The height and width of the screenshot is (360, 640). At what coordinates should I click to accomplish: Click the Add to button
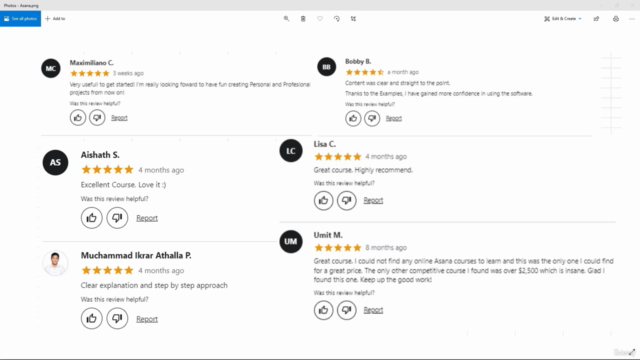coord(55,19)
